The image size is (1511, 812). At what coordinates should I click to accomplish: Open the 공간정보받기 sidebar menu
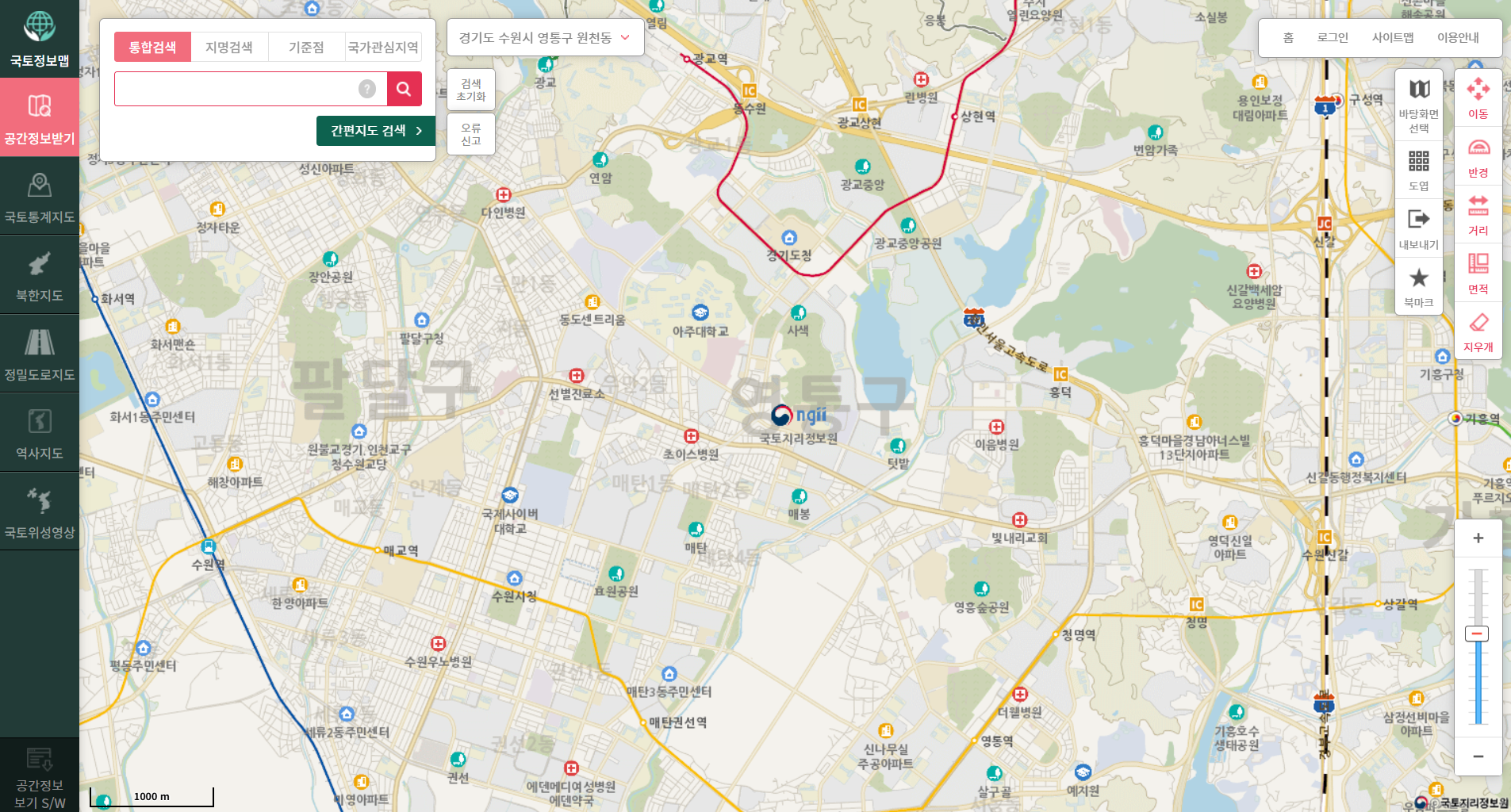[x=40, y=117]
